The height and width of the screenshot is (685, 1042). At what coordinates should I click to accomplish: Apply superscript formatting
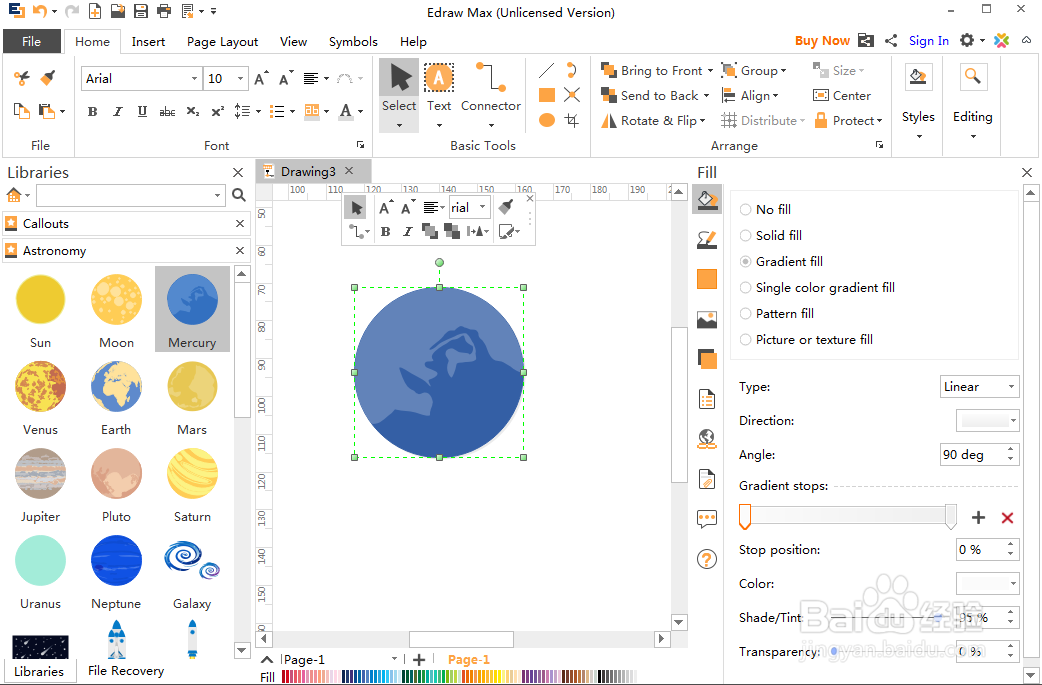[x=217, y=112]
